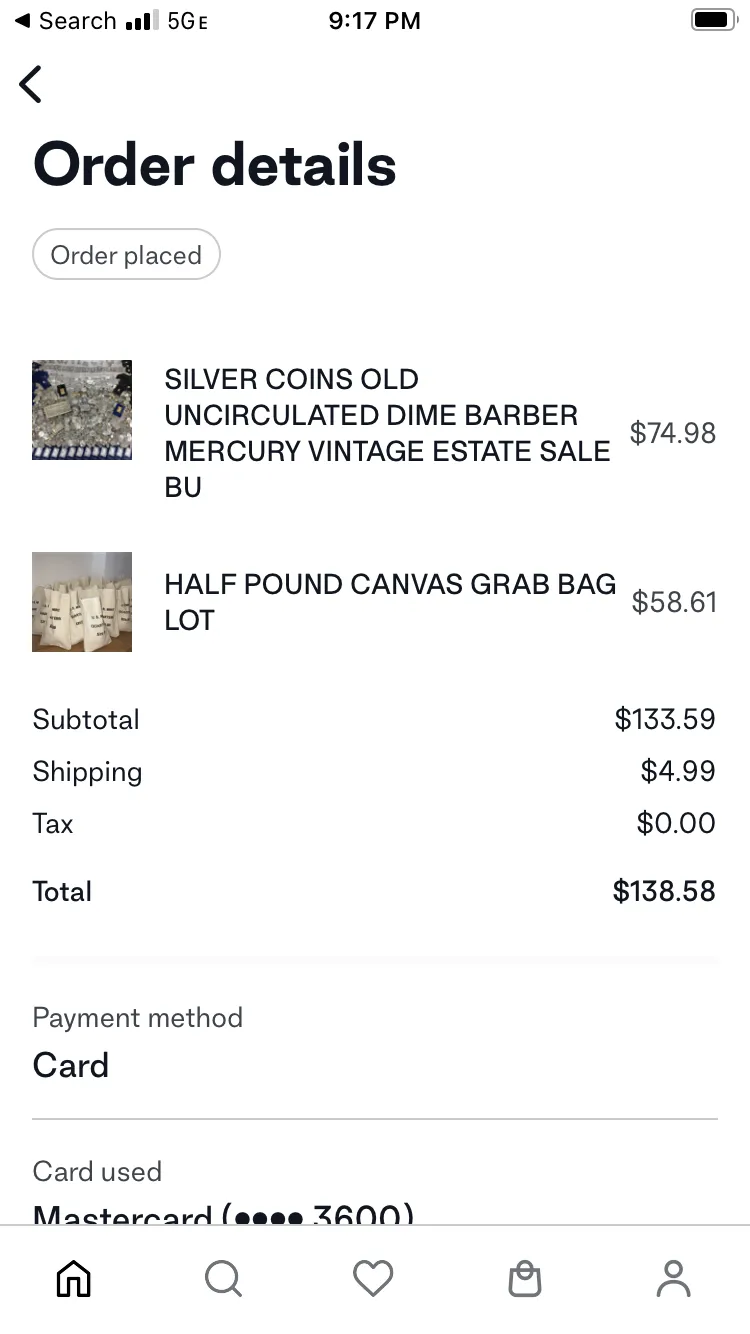The width and height of the screenshot is (750, 1334).
Task: Open the Search magnifier tab
Action: click(x=223, y=1278)
